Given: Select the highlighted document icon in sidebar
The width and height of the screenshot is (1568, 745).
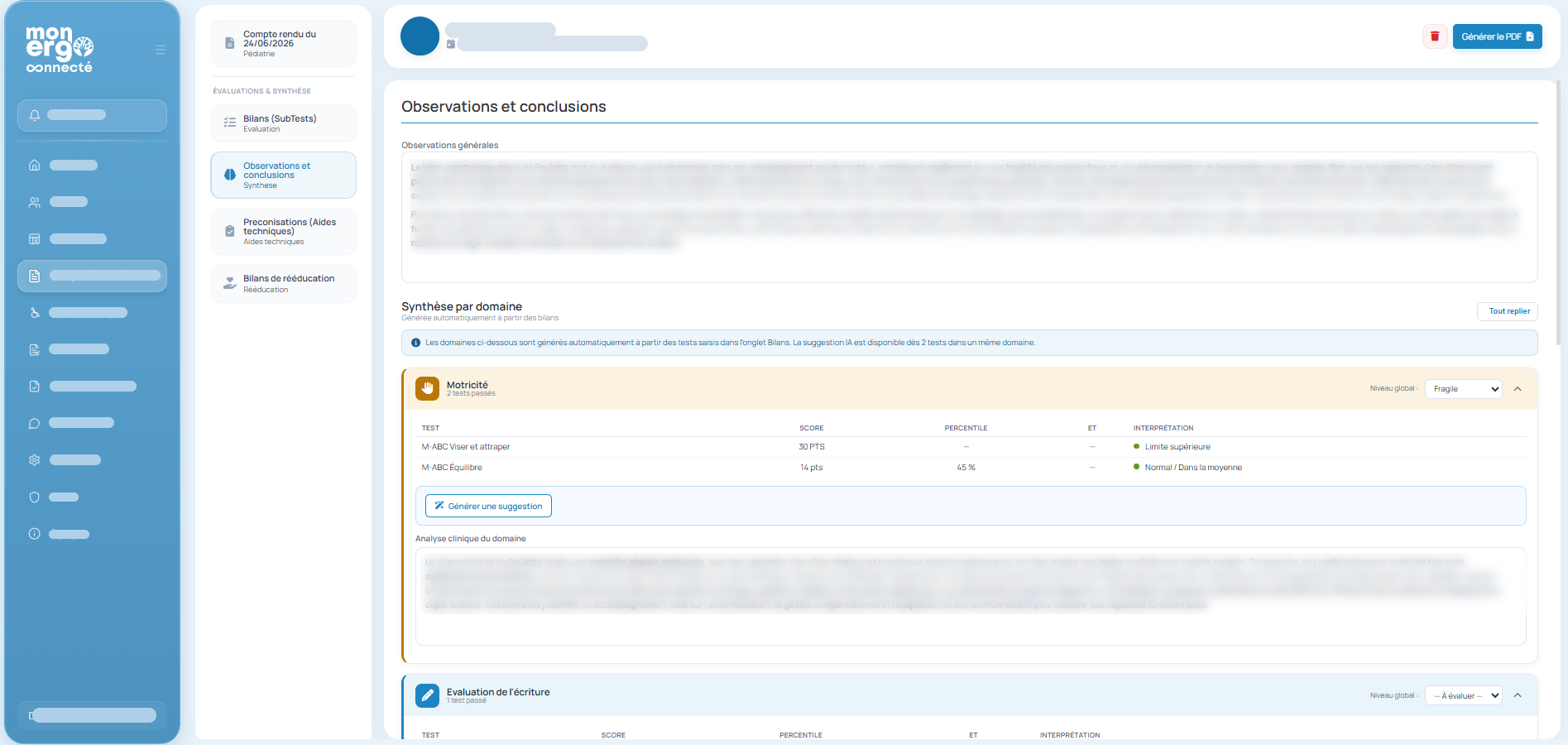Looking at the screenshot, I should coord(34,276).
